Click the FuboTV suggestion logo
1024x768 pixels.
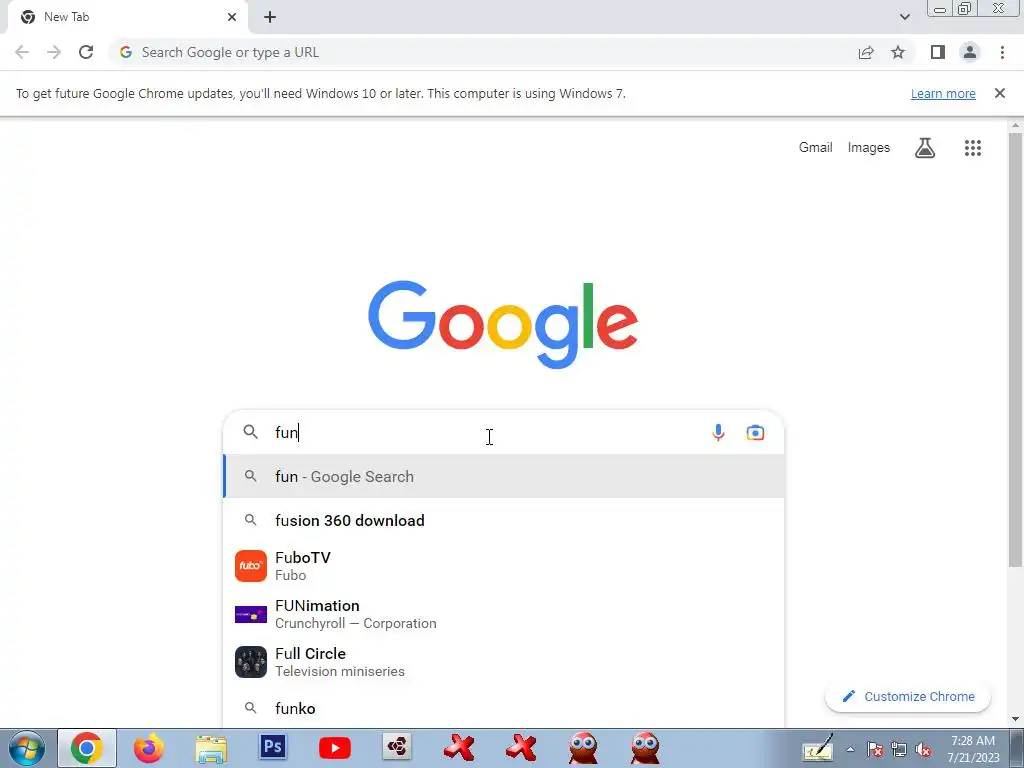(251, 566)
